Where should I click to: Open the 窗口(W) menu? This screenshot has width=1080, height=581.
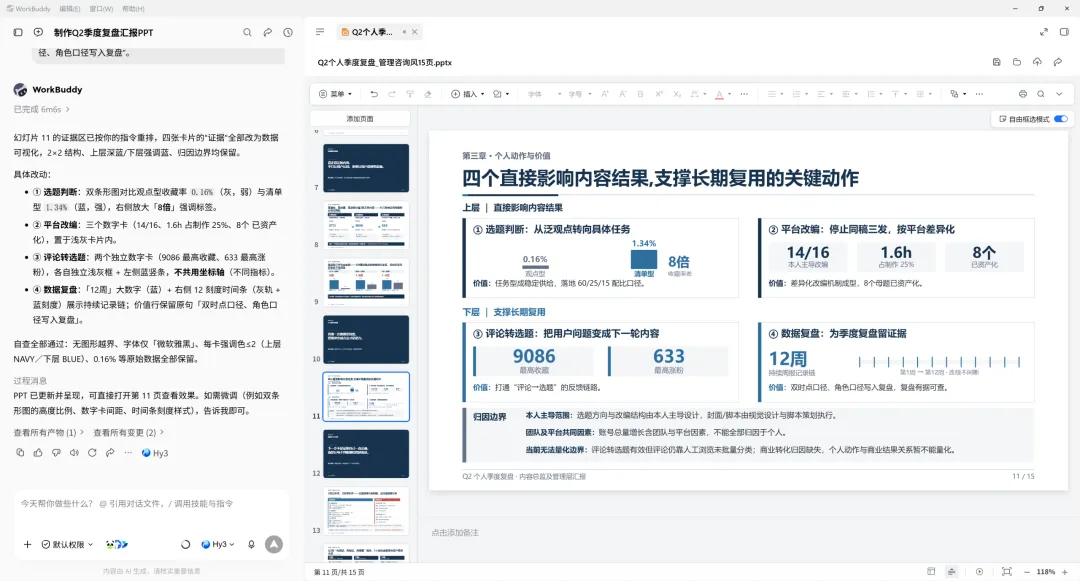[101, 9]
